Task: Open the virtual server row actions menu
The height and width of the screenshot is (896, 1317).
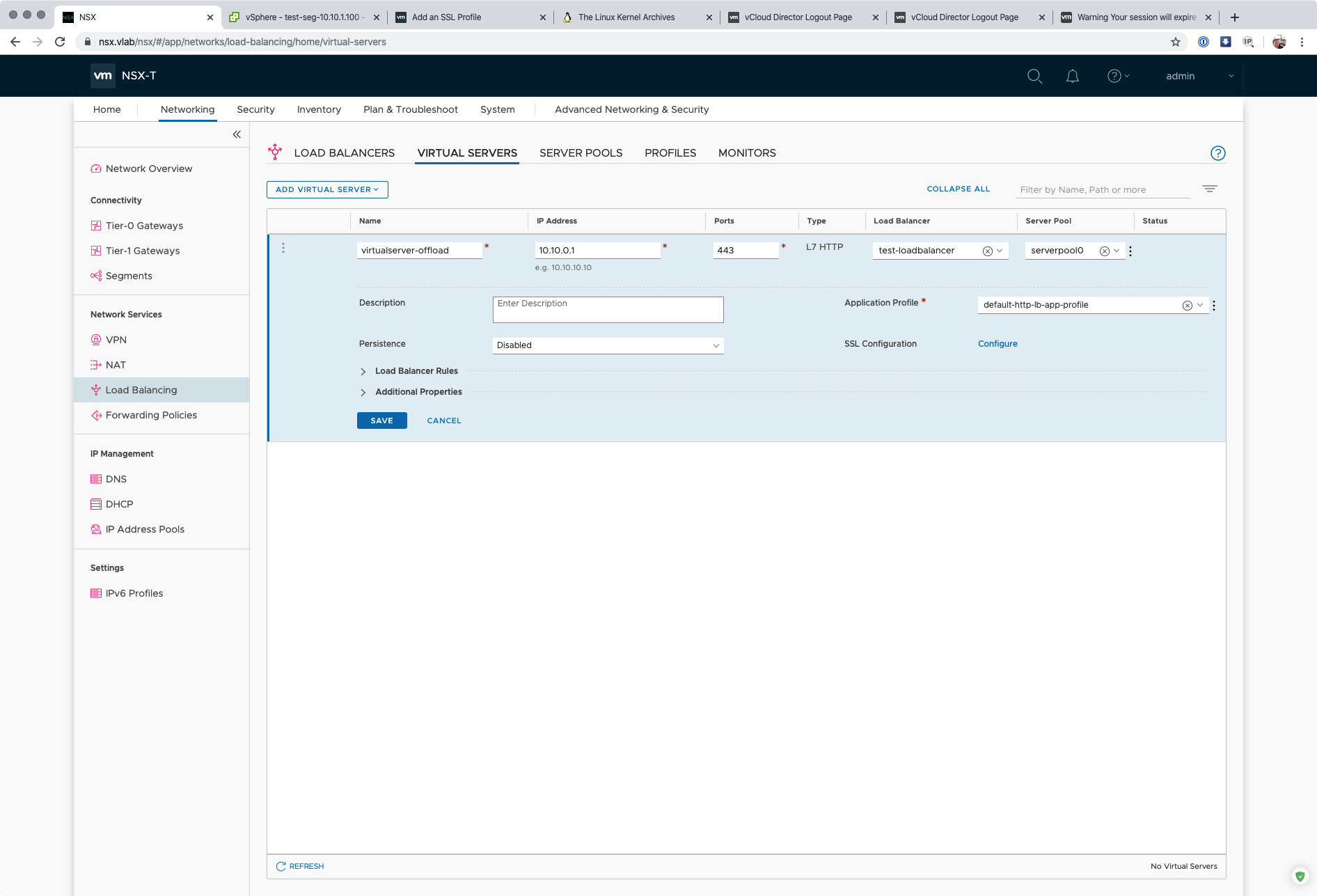Action: click(x=283, y=249)
